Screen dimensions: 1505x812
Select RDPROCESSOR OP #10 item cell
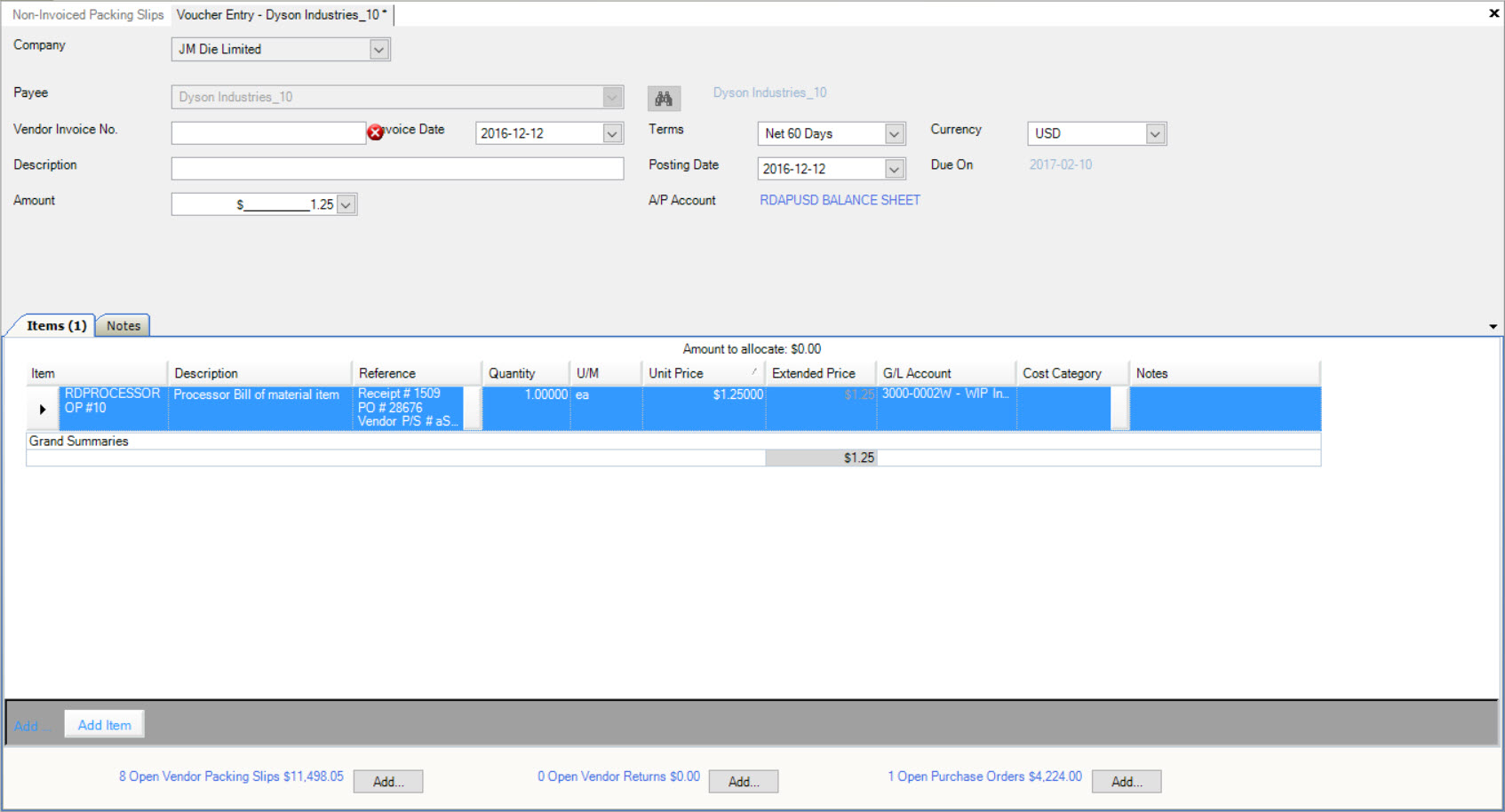pos(113,409)
